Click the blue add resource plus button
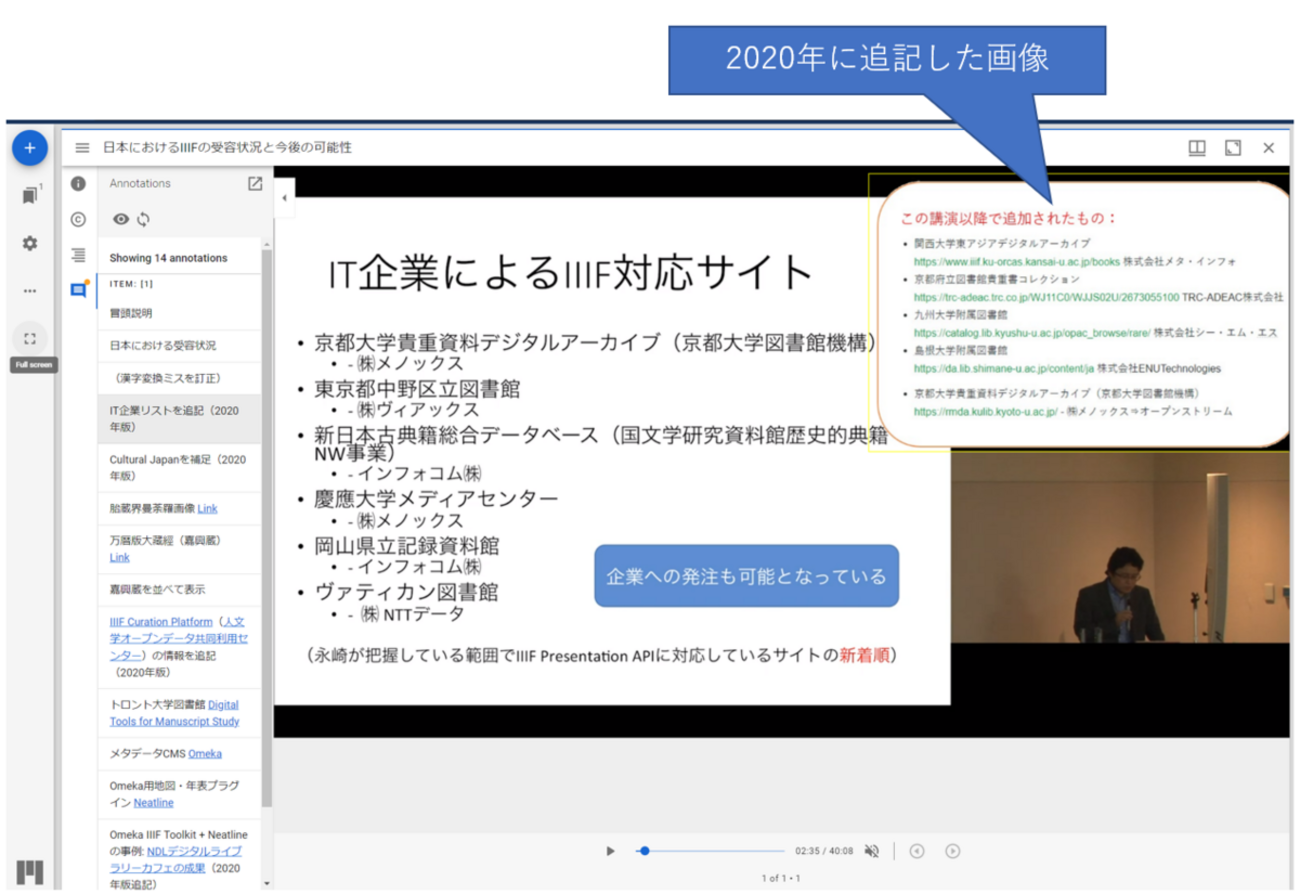The height and width of the screenshot is (894, 1300). click(x=30, y=148)
